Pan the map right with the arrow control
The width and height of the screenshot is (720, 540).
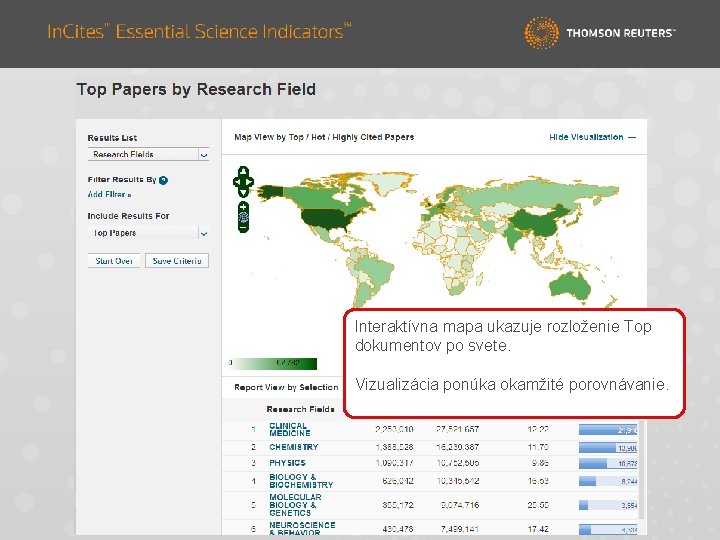[x=250, y=182]
